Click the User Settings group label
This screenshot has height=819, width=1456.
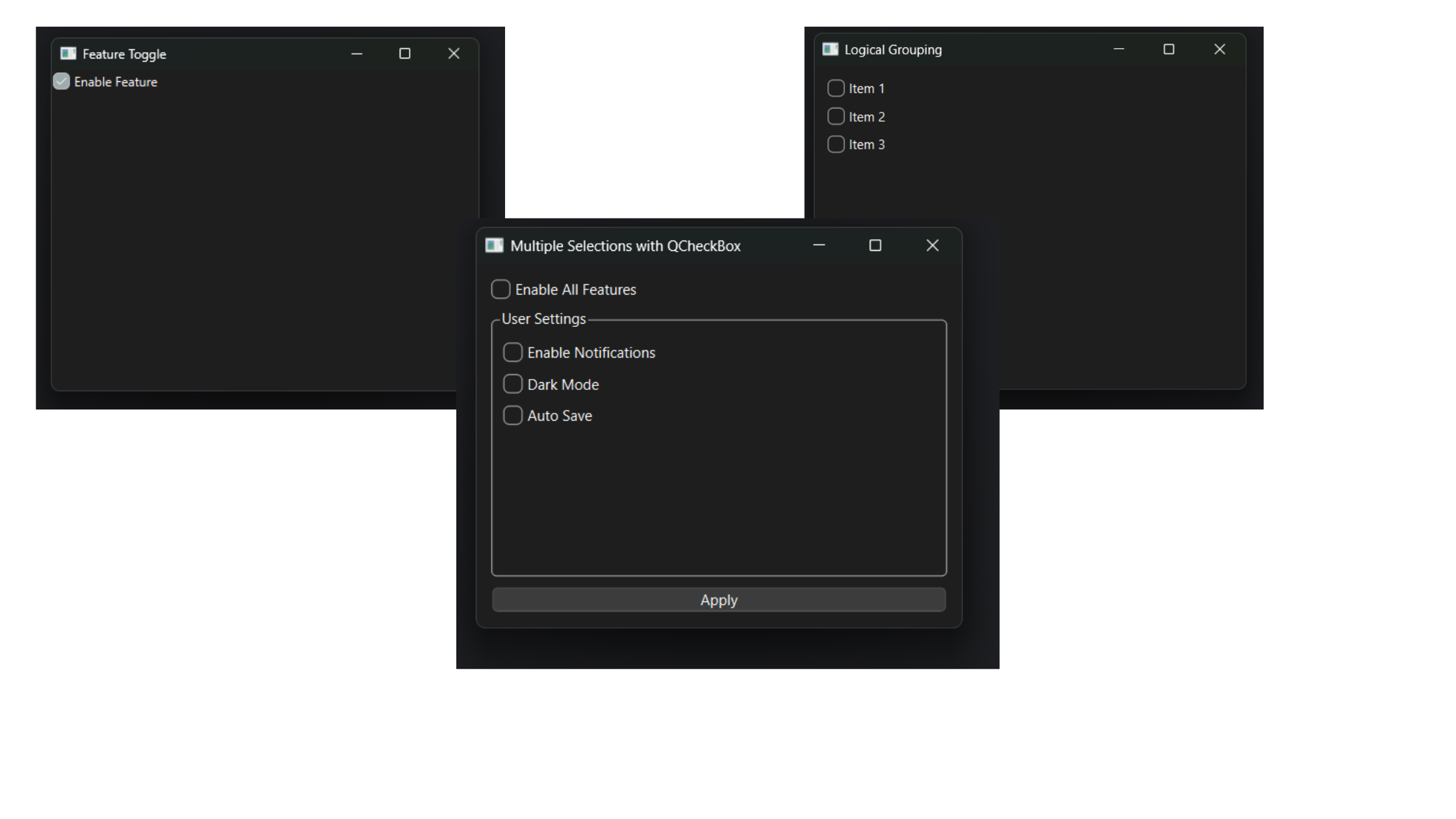(544, 318)
